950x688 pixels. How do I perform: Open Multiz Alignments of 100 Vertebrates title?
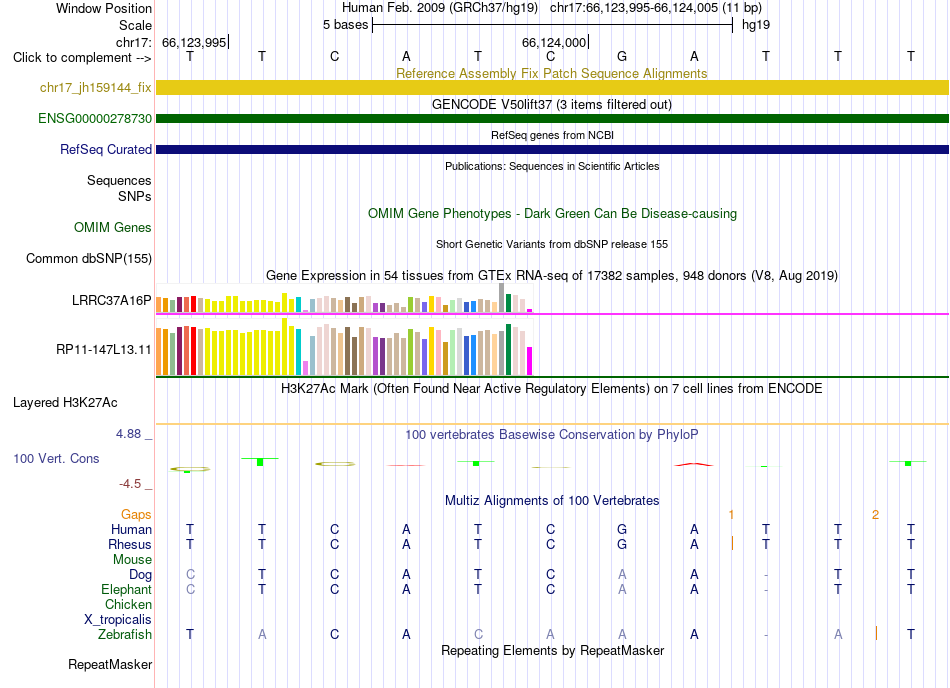pos(552,500)
